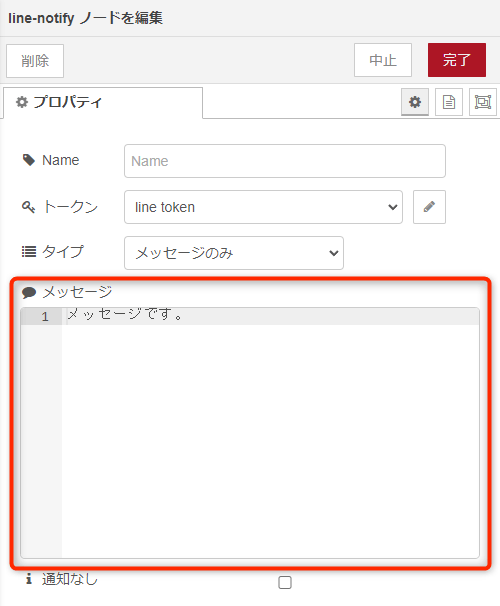The image size is (500, 606).
Task: Click the 削除 button
Action: (x=35, y=61)
